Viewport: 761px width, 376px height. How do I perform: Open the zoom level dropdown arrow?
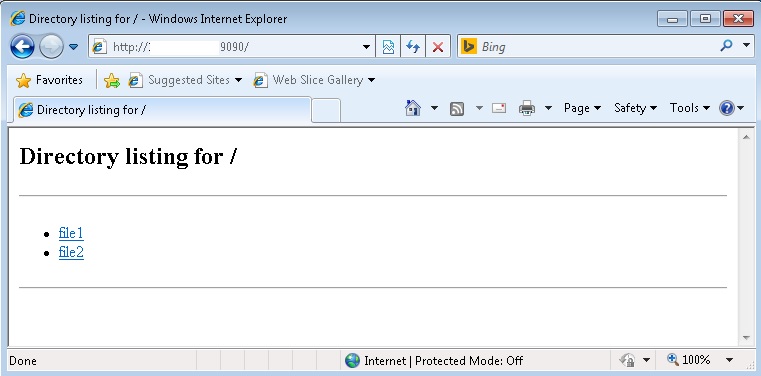[x=729, y=360]
